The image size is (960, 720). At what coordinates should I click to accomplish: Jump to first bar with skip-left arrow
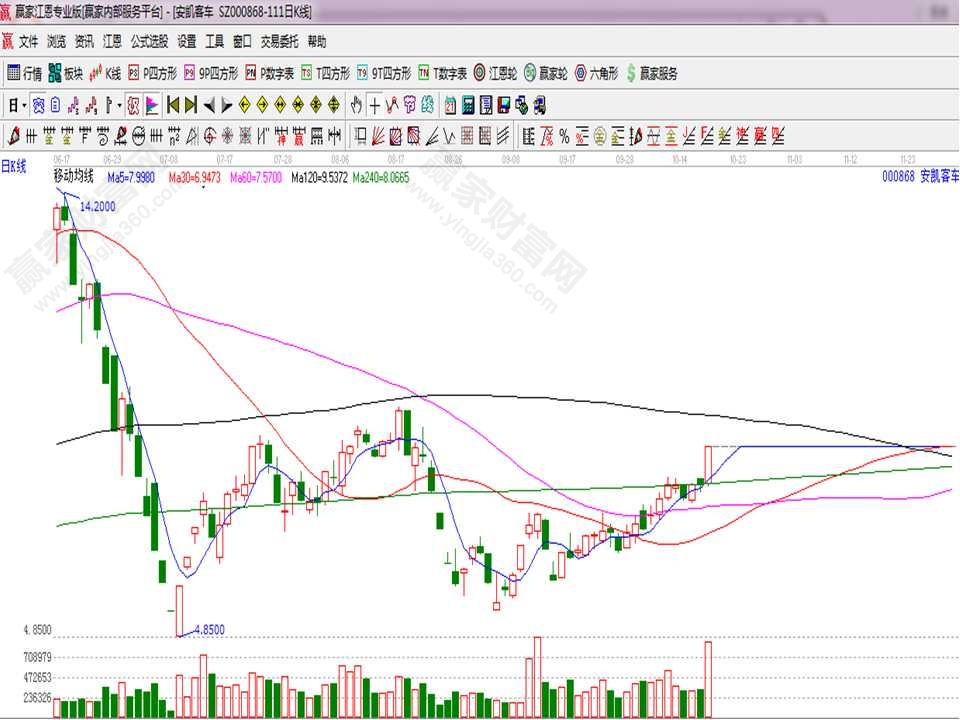173,105
